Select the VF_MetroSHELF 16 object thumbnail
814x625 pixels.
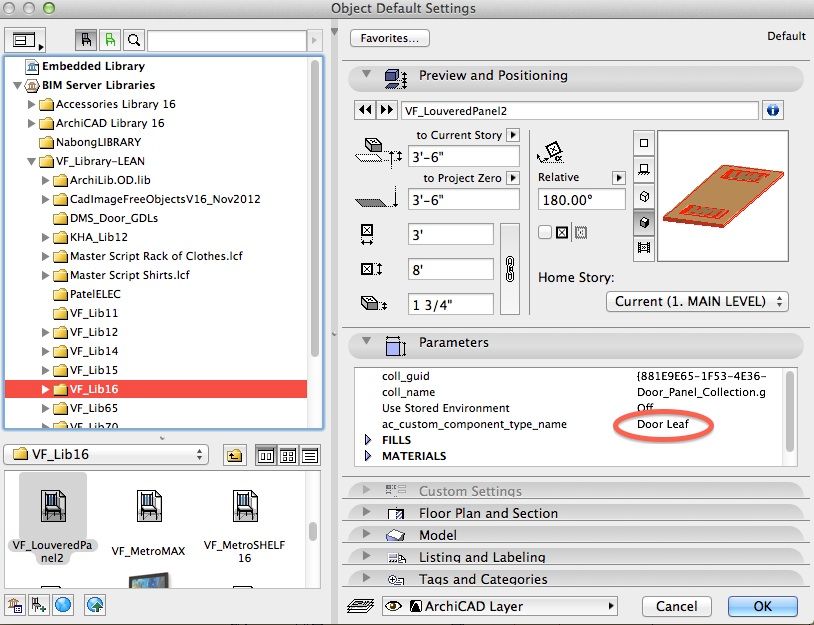click(245, 525)
